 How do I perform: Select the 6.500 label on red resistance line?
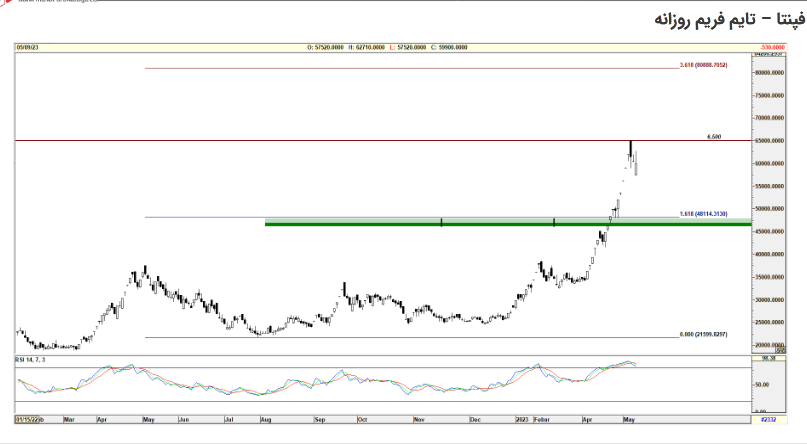point(714,137)
